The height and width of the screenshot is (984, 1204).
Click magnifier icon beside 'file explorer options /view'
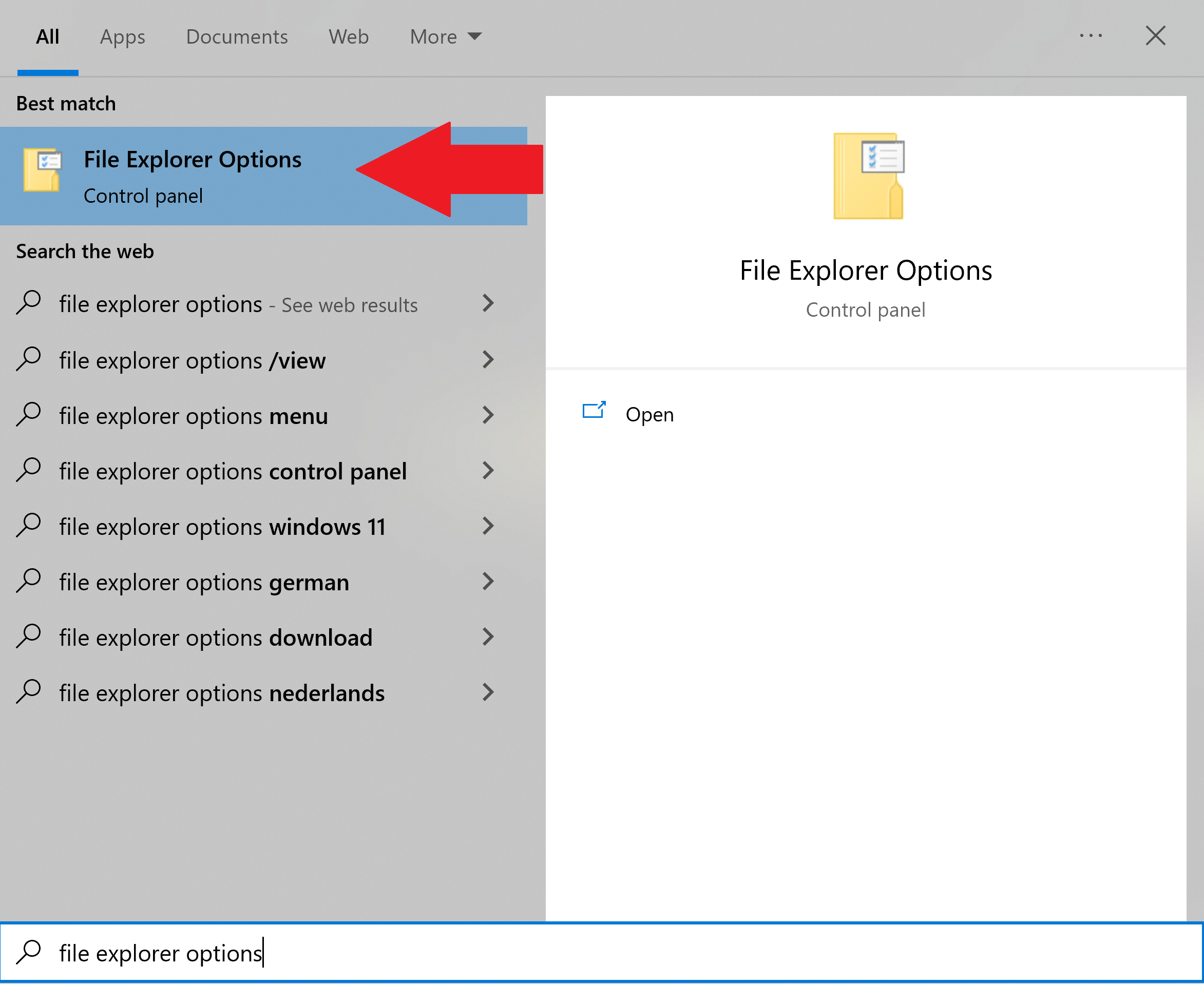tap(29, 359)
